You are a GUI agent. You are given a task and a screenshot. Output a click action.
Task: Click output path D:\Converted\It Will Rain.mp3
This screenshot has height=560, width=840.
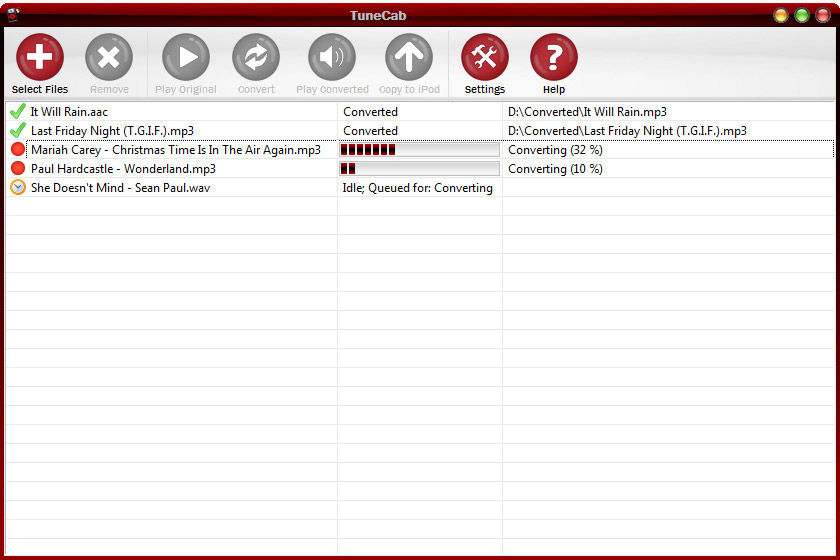pyautogui.click(x=587, y=111)
